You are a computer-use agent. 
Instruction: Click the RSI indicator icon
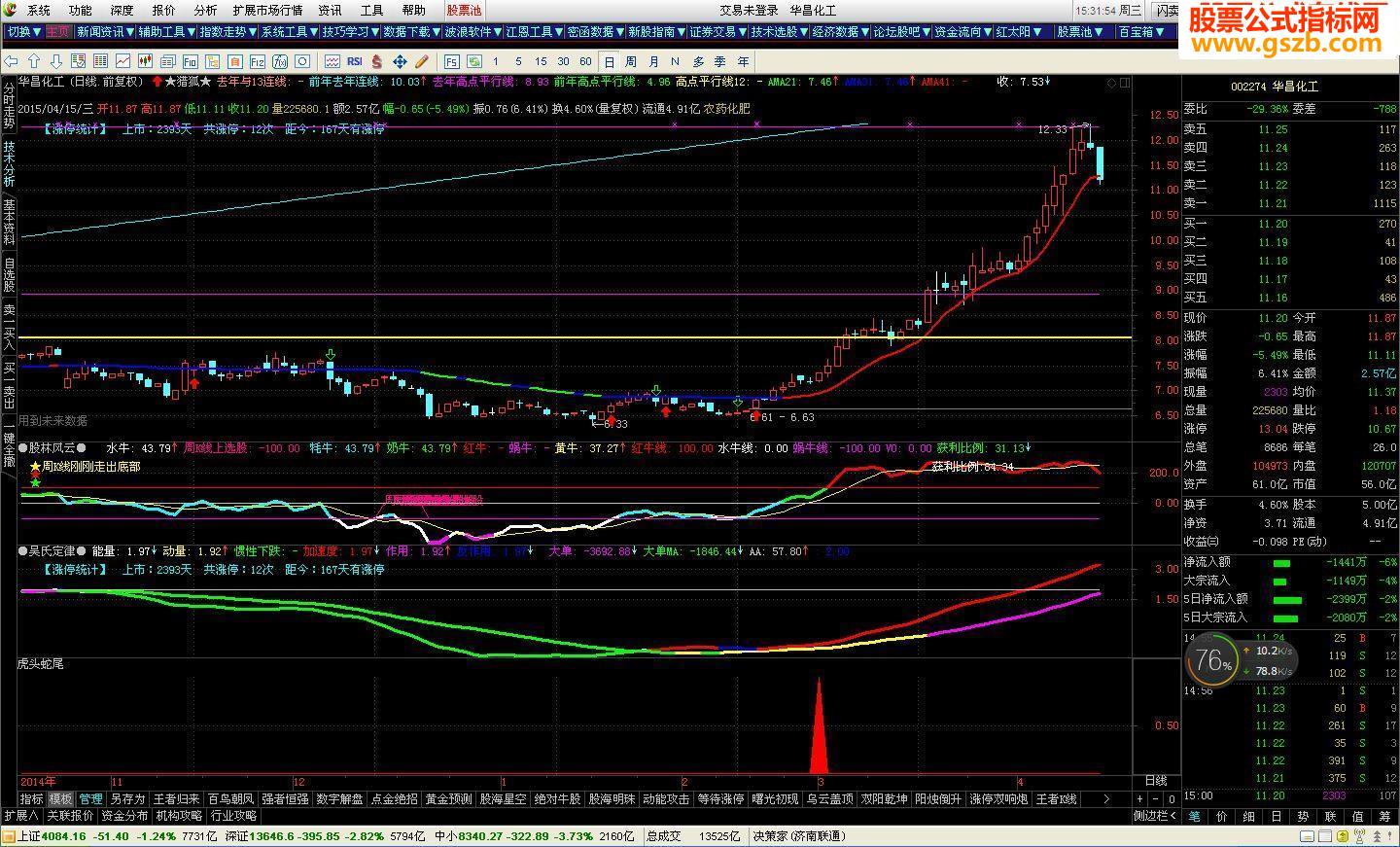click(x=355, y=61)
